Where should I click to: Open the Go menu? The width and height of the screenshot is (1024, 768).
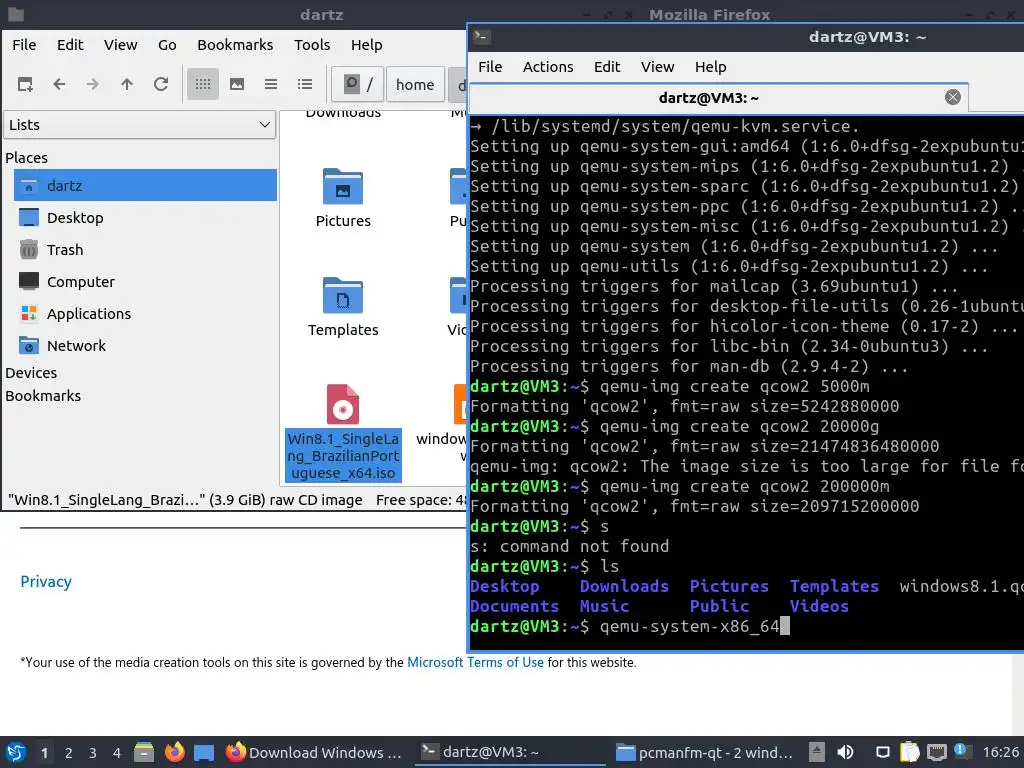(167, 44)
